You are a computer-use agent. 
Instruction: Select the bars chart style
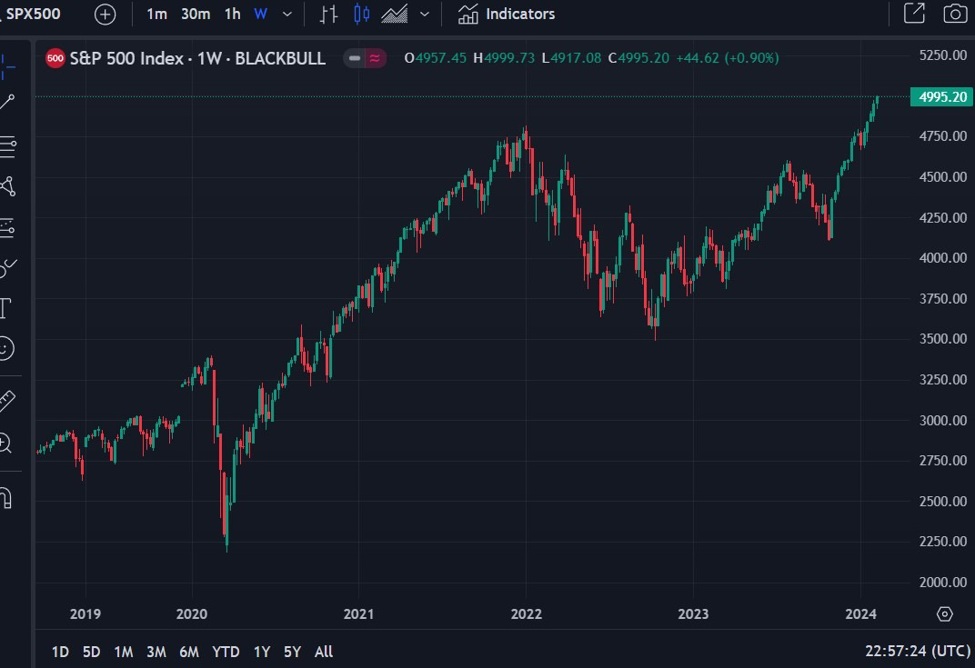328,14
